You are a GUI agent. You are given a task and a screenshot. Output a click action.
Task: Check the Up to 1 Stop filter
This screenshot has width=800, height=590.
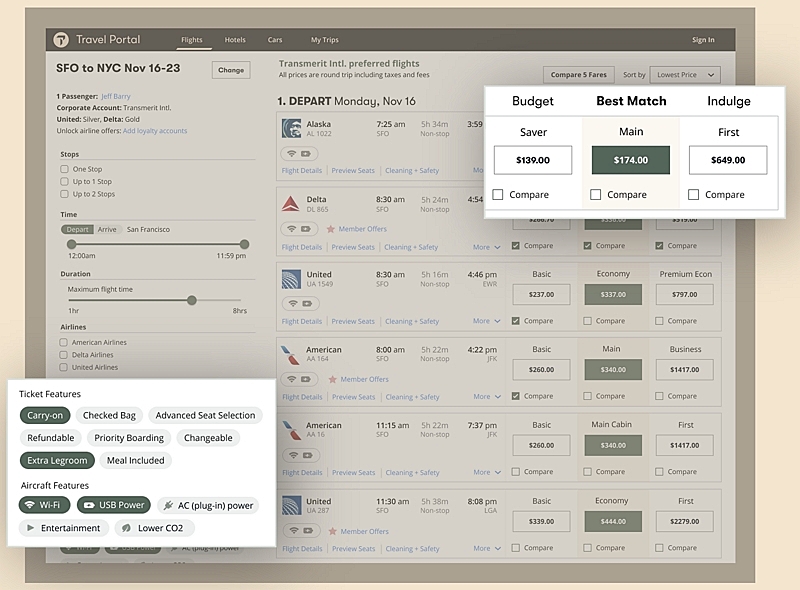pos(64,181)
